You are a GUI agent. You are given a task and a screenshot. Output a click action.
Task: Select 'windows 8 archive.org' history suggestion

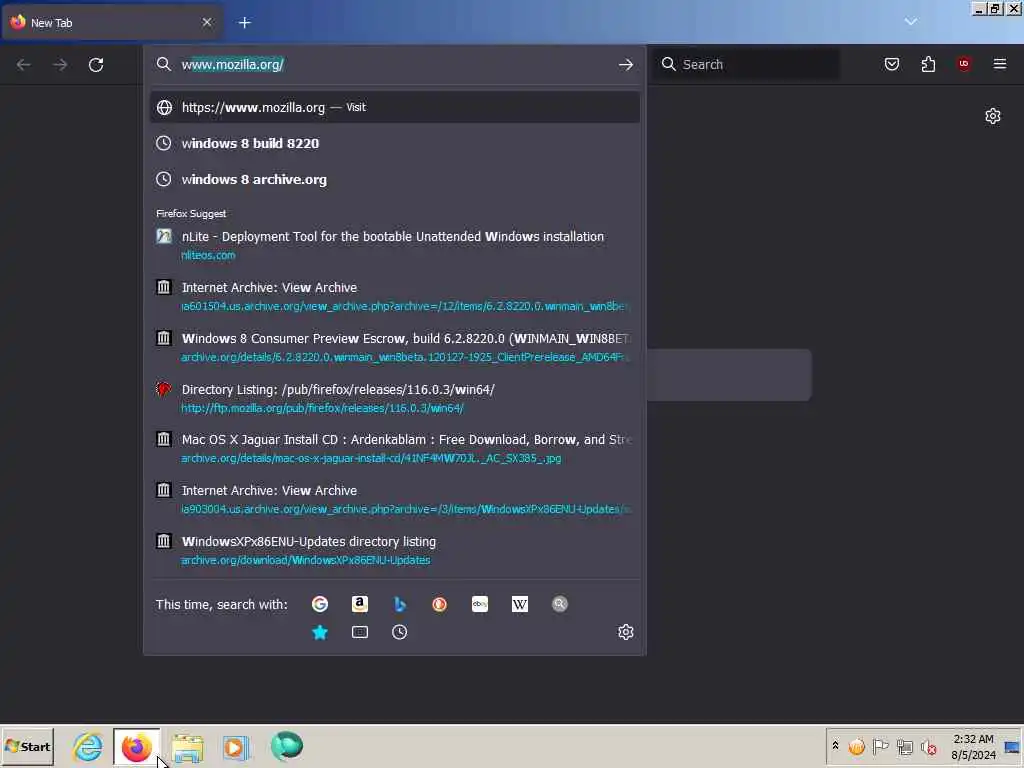click(394, 179)
